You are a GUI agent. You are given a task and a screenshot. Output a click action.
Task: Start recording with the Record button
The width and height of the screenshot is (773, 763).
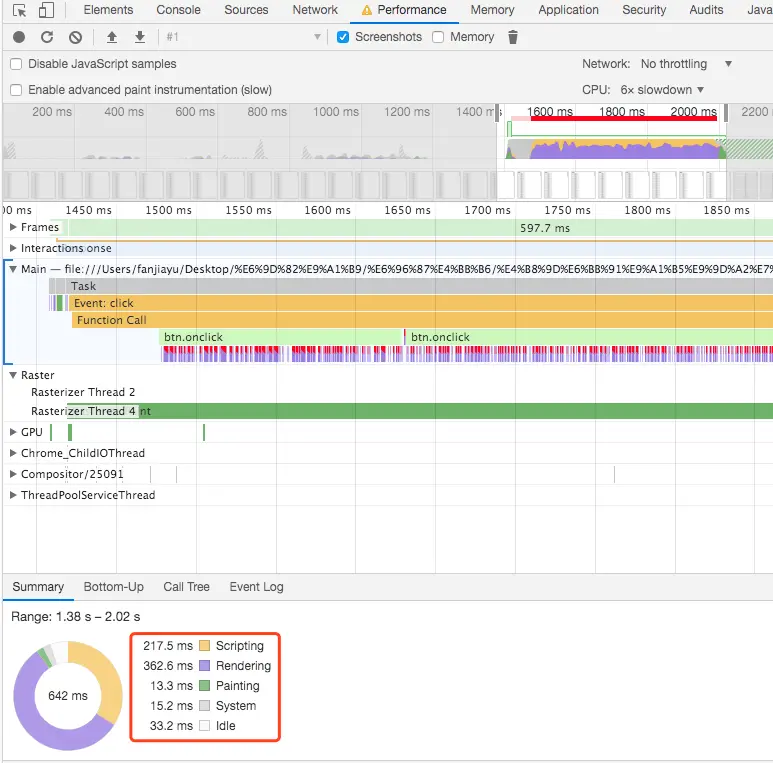pyautogui.click(x=19, y=37)
